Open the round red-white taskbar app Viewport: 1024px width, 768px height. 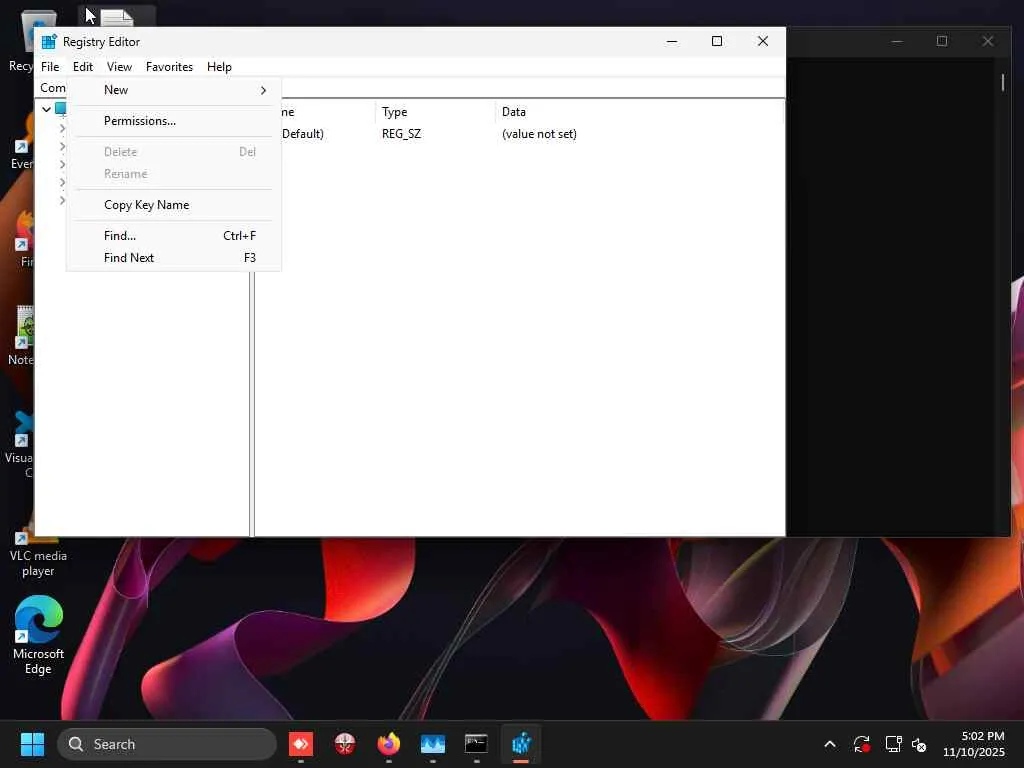(x=345, y=744)
